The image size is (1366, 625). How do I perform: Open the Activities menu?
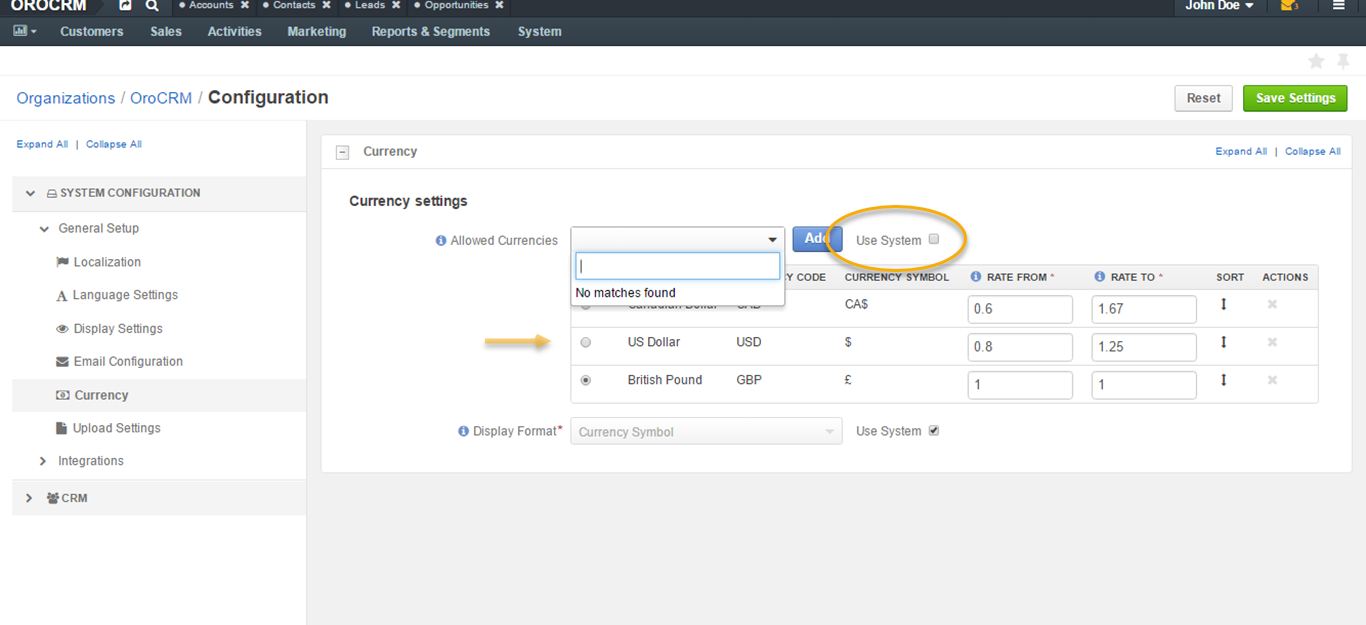(235, 31)
